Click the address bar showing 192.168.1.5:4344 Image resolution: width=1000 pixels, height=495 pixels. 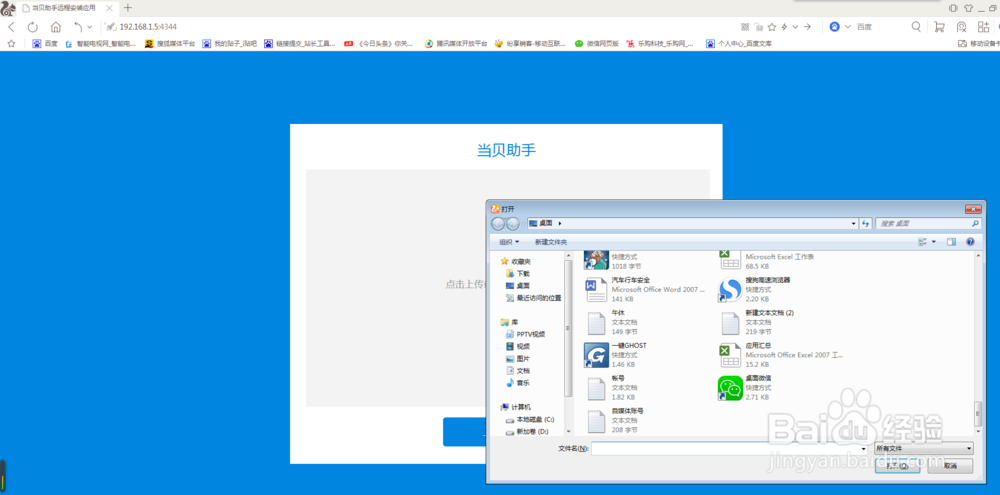click(148, 27)
